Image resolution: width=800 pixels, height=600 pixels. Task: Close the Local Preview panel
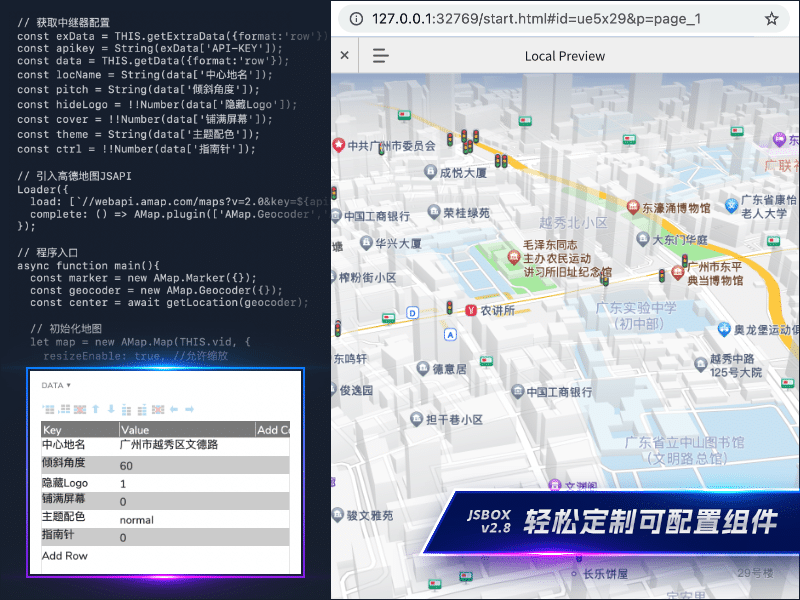pyautogui.click(x=345, y=55)
